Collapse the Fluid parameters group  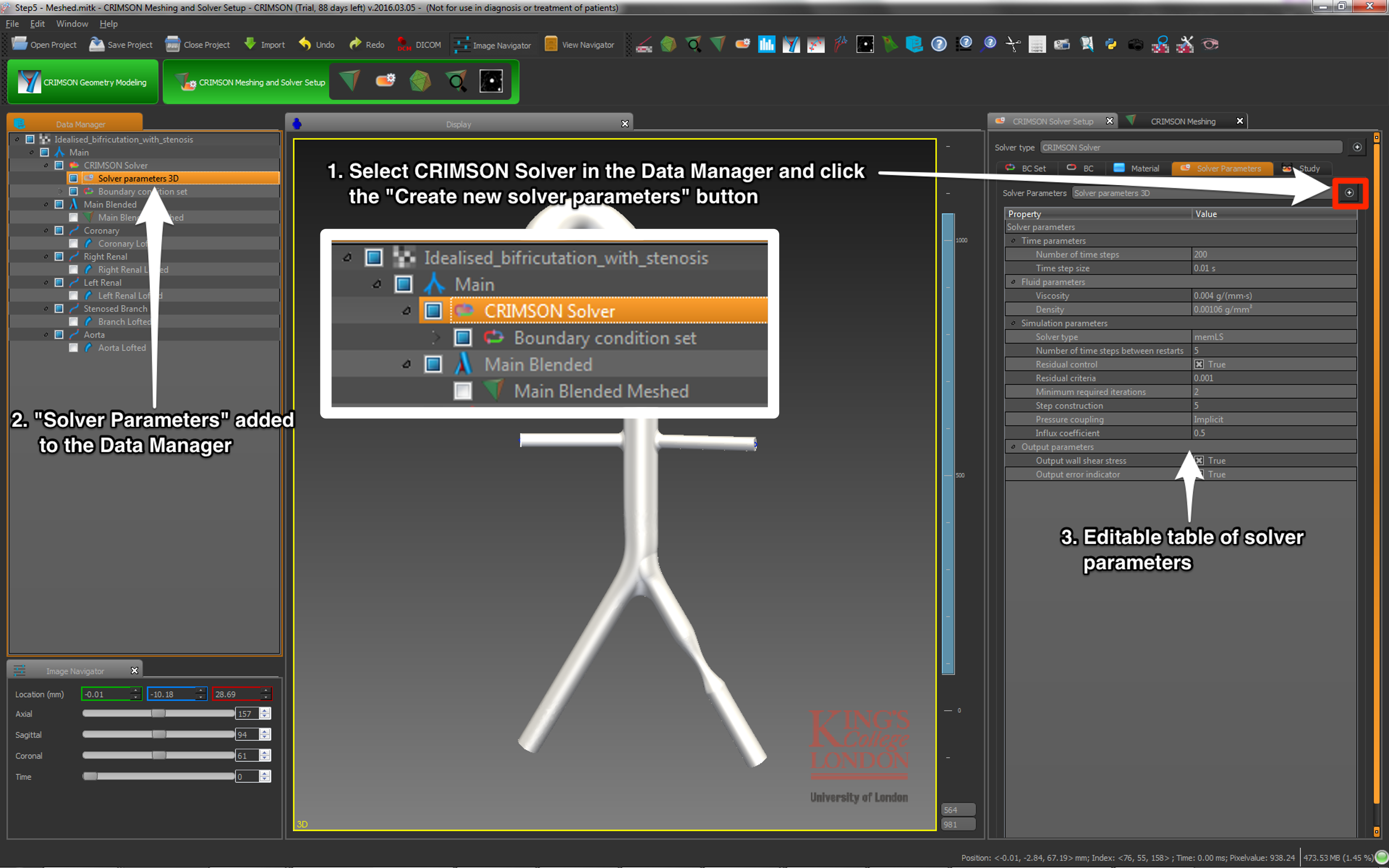click(1014, 282)
